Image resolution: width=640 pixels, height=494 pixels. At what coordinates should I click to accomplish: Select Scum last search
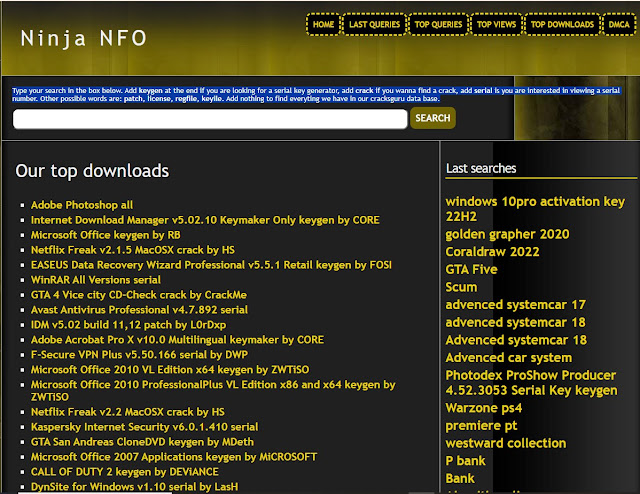pos(461,287)
